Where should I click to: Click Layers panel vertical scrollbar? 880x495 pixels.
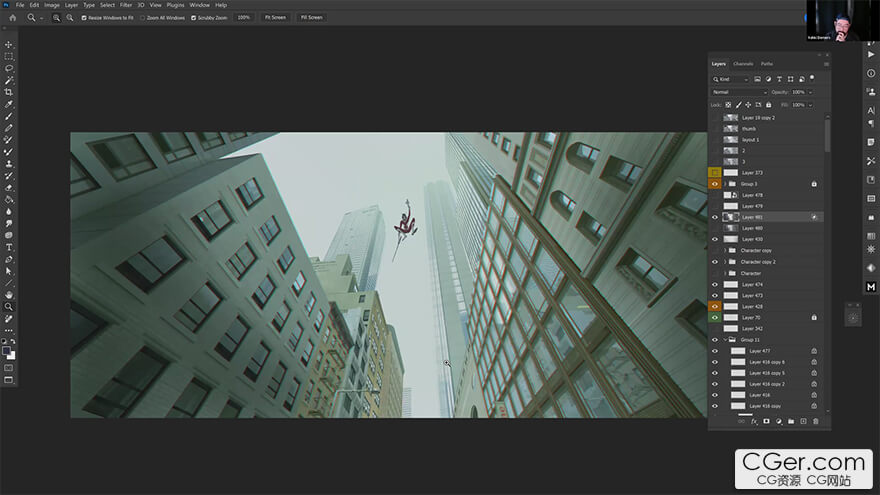827,135
